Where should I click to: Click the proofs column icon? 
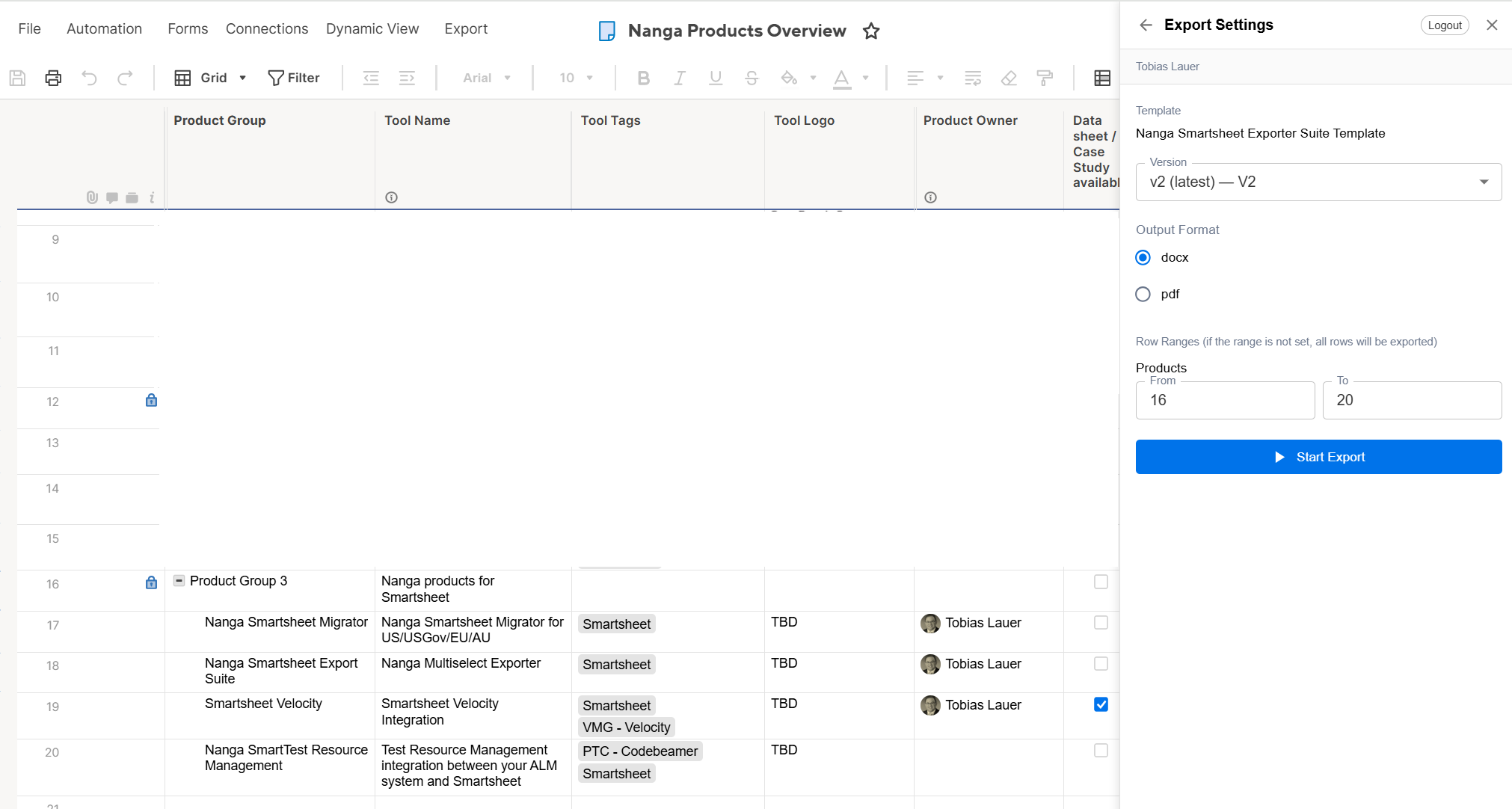(x=132, y=197)
